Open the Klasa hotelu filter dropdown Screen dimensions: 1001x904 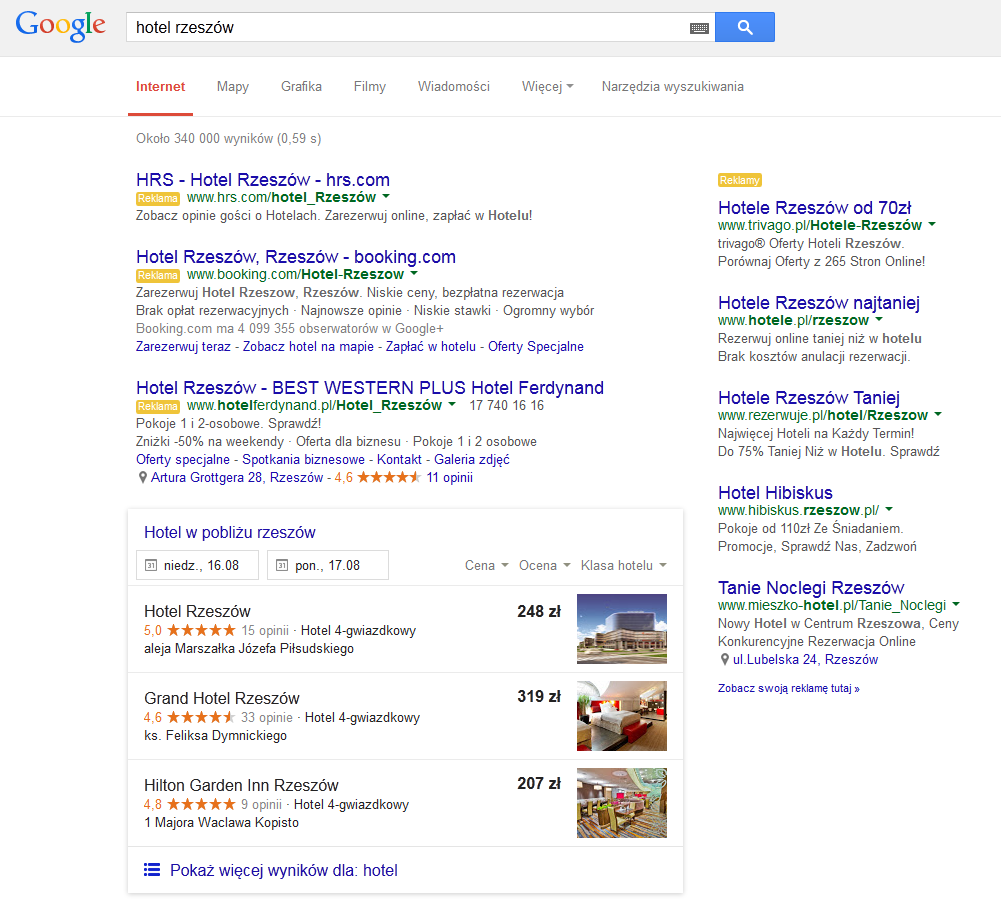(x=624, y=565)
